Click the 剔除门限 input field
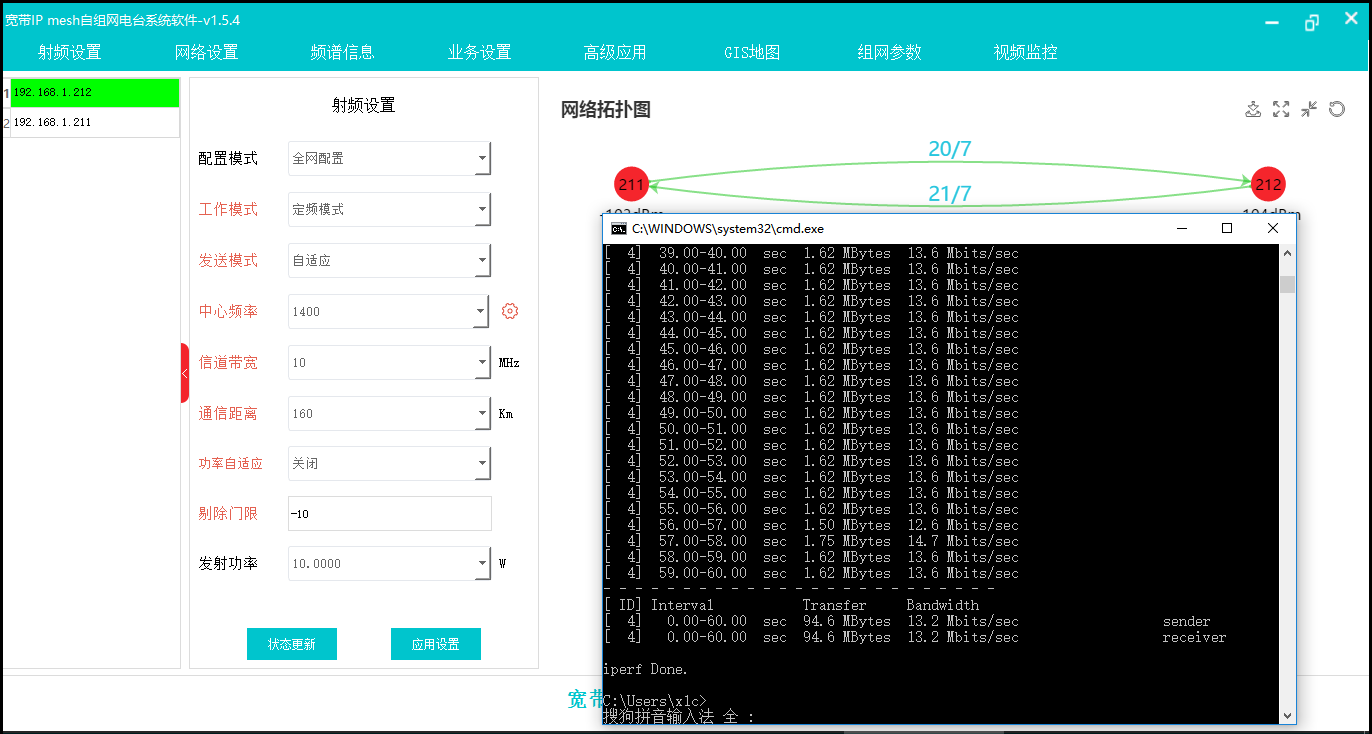1372x734 pixels. coord(390,513)
